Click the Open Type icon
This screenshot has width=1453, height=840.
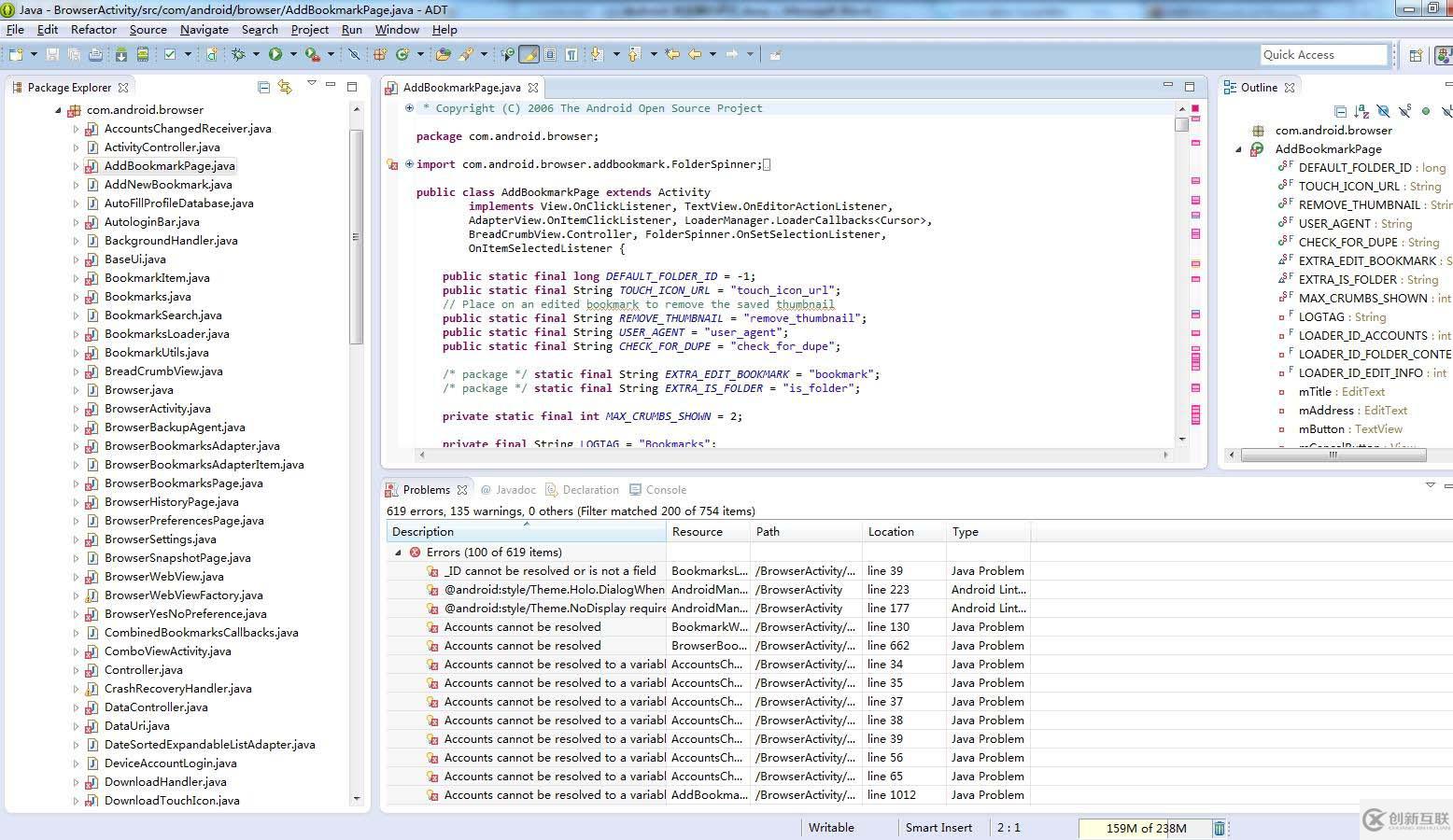[x=444, y=54]
